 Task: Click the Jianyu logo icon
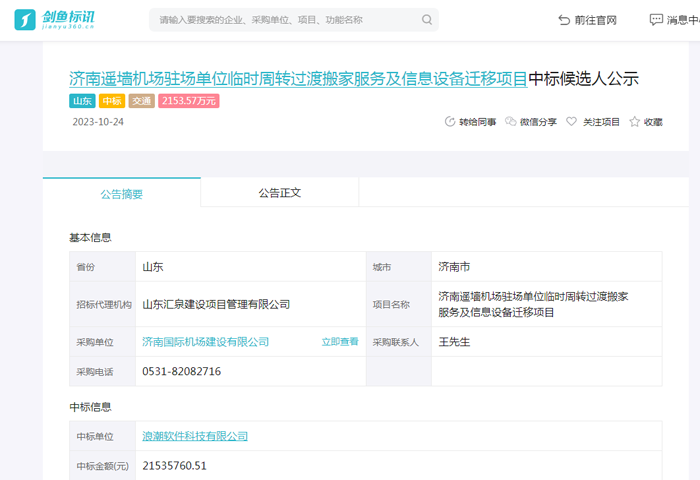coord(26,20)
